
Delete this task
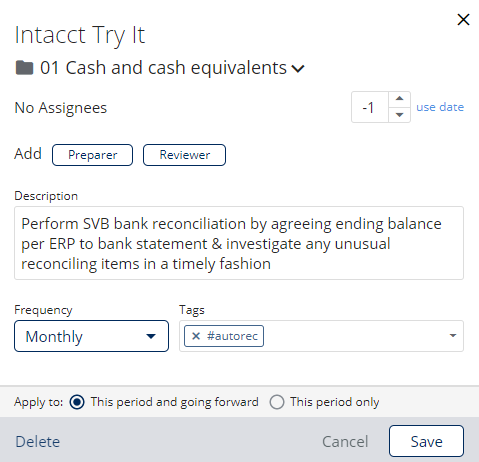click(x=38, y=442)
